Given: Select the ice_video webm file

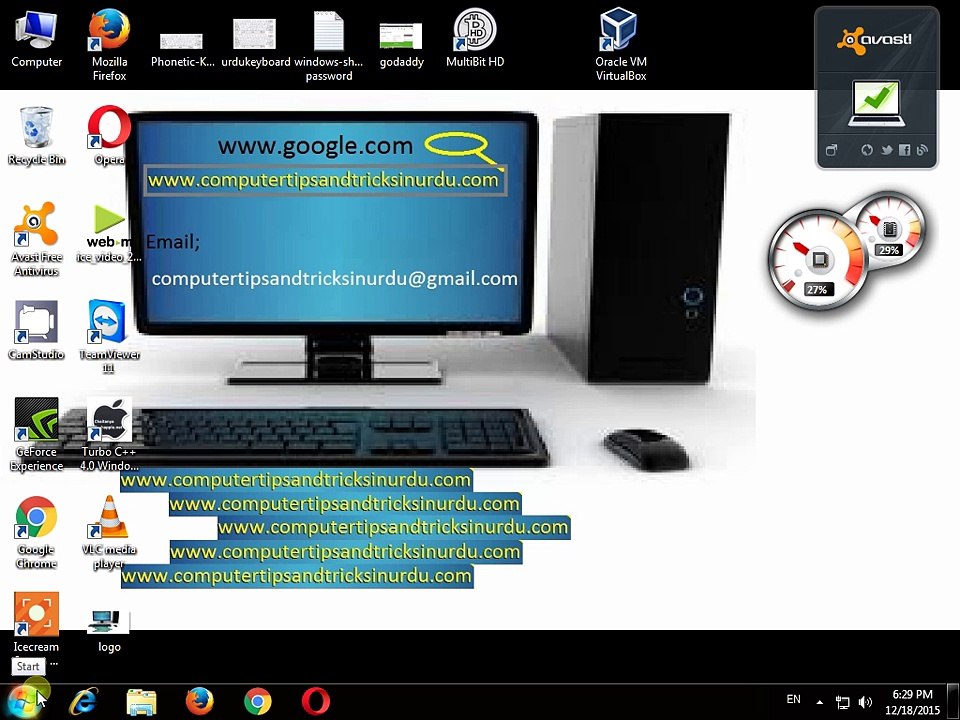Looking at the screenshot, I should coord(109,234).
